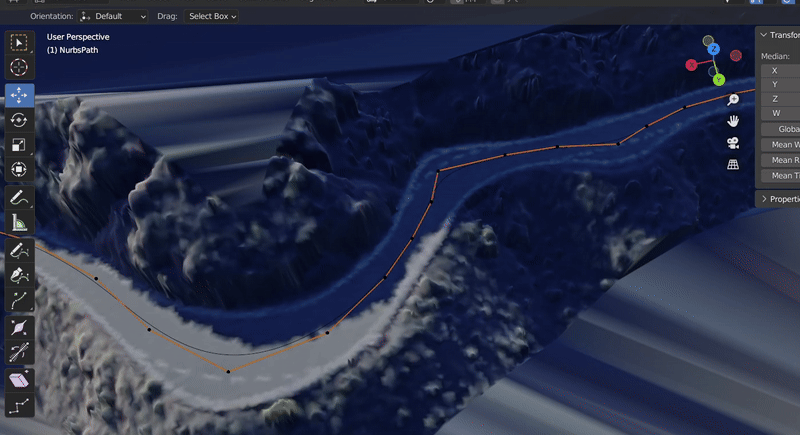The image size is (800, 435).
Task: Select the sharp bottom control point of the path
Action: click(228, 371)
